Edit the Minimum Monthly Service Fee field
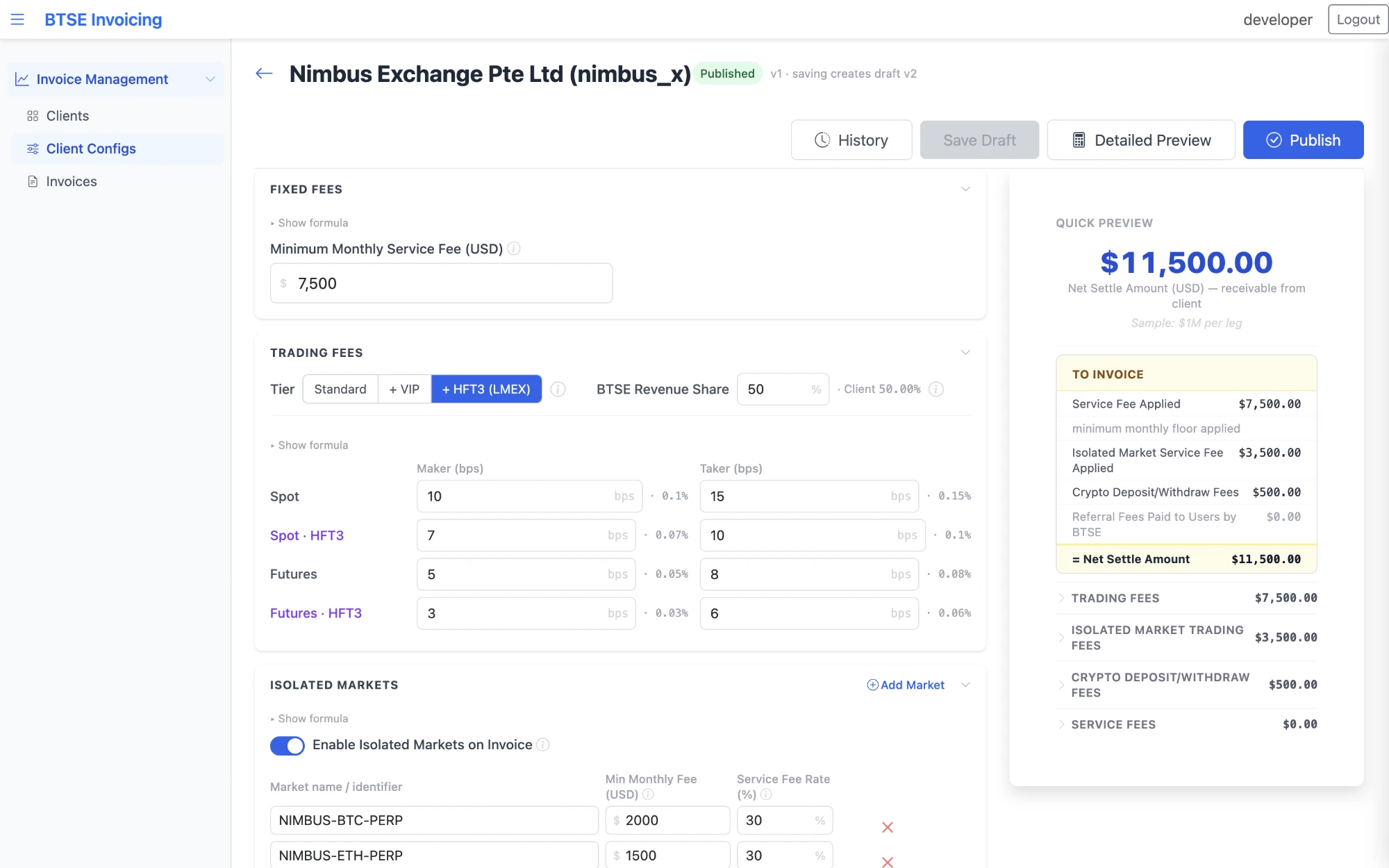The width and height of the screenshot is (1389, 868). [441, 283]
